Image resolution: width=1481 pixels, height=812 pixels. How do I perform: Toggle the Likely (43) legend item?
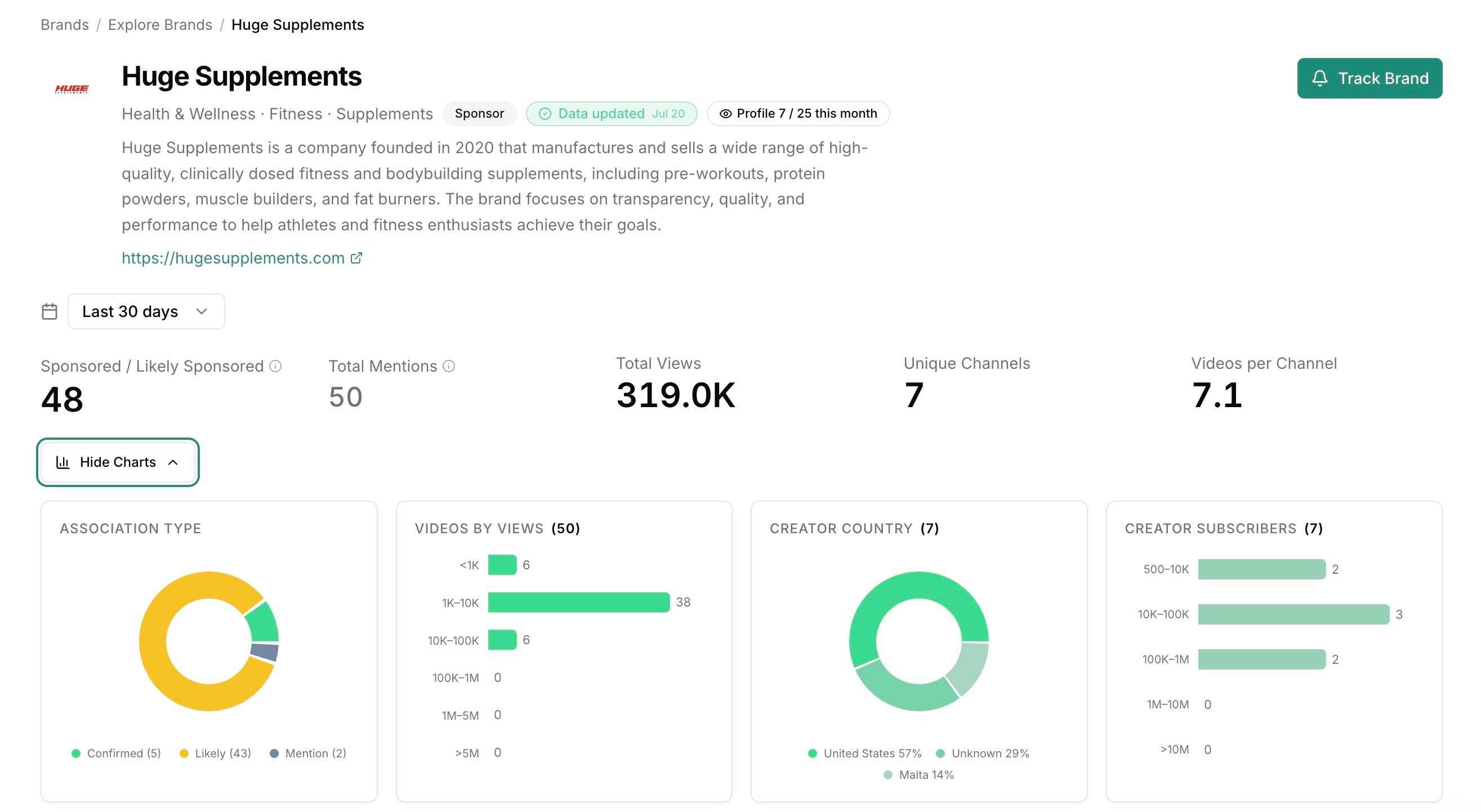tap(216, 753)
